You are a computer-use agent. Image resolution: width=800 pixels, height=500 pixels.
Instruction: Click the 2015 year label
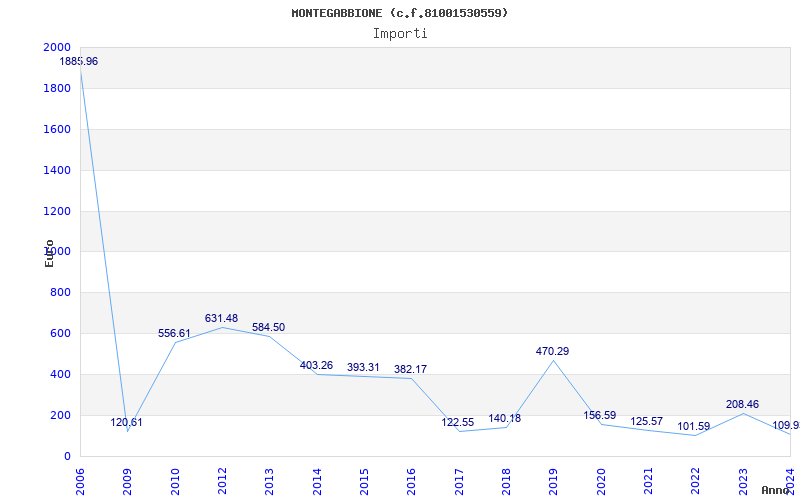pos(364,482)
